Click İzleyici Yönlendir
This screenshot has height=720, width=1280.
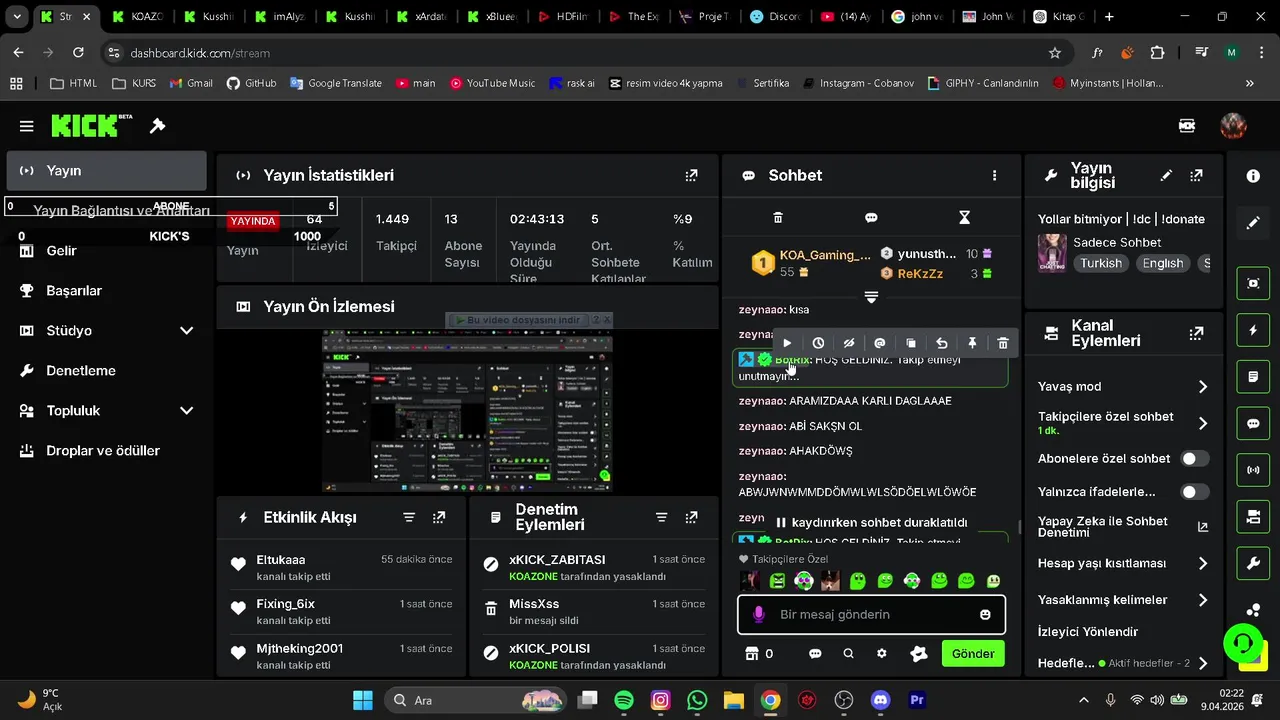pyautogui.click(x=1088, y=632)
